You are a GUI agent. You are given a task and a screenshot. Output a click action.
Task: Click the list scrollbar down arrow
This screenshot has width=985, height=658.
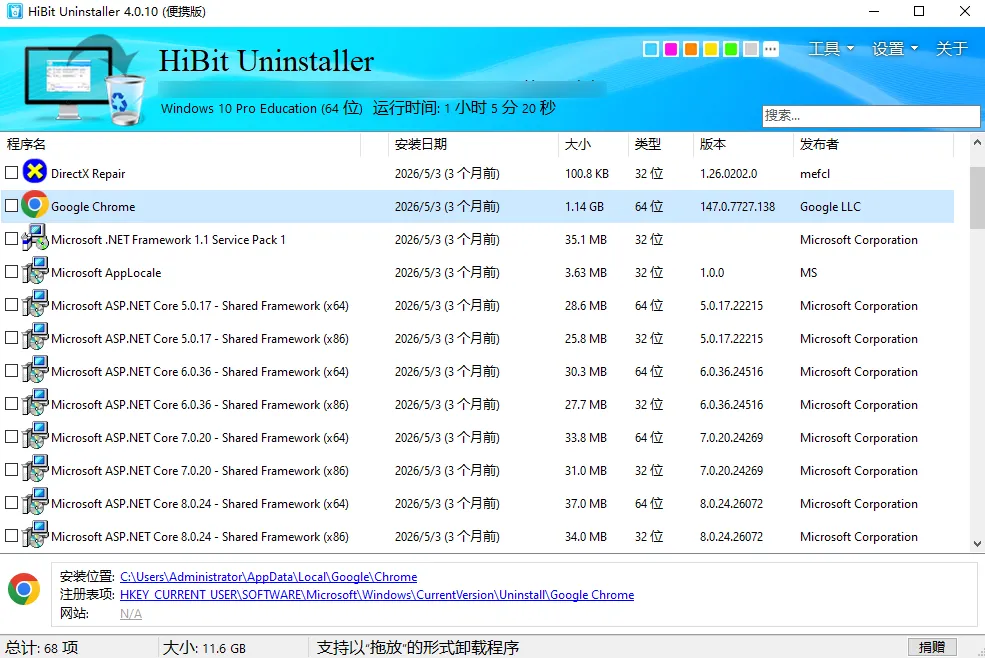point(977,544)
